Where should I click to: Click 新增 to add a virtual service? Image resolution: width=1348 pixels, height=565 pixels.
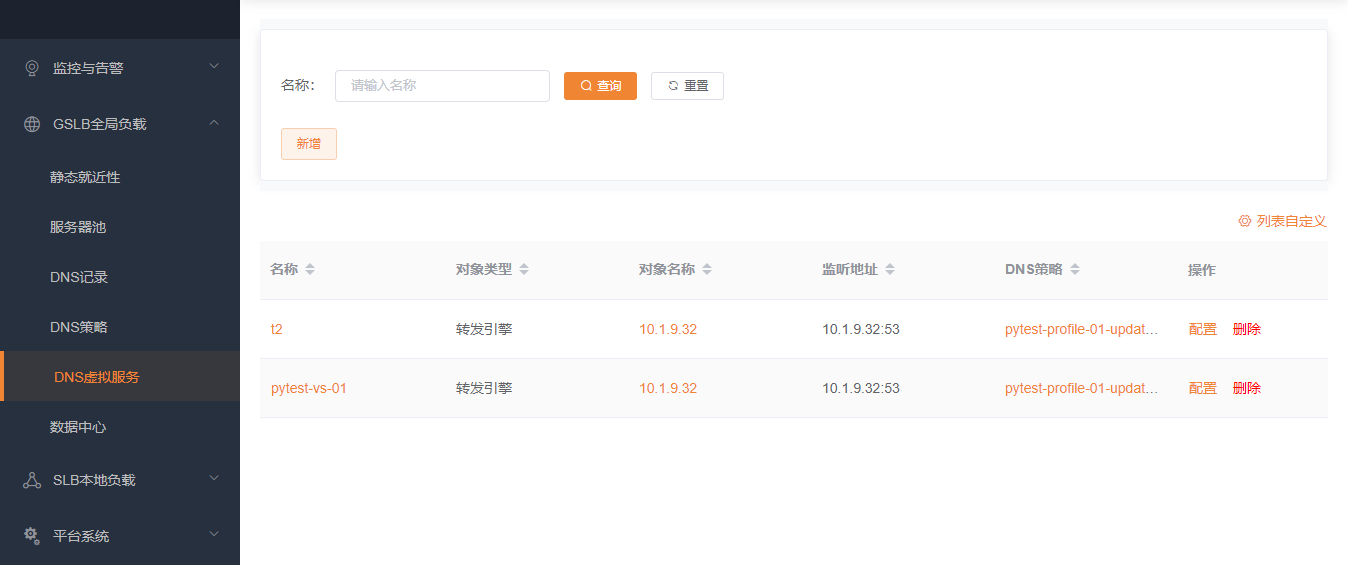[x=308, y=144]
